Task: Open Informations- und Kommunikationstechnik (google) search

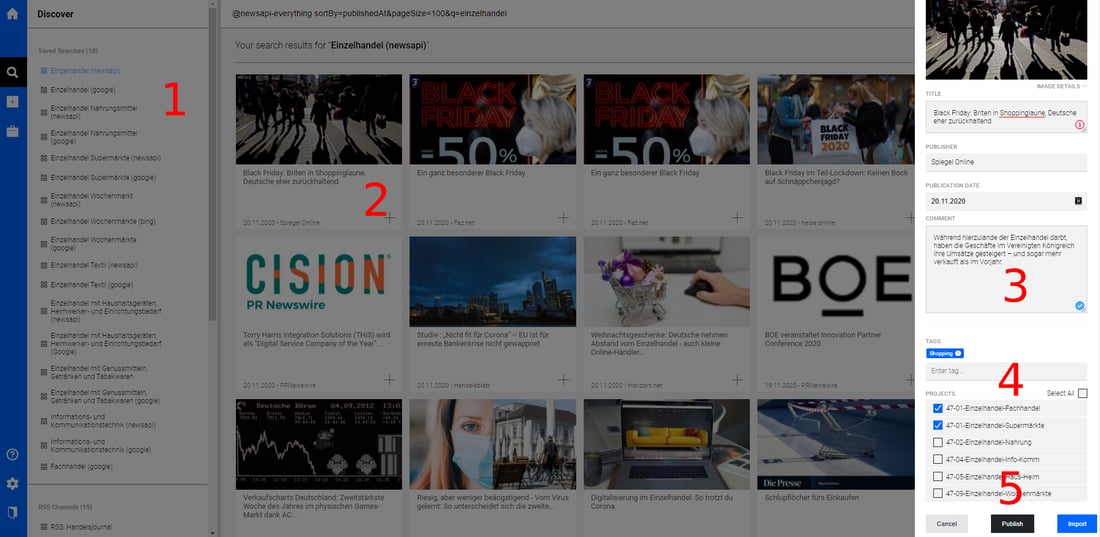Action: pos(100,445)
